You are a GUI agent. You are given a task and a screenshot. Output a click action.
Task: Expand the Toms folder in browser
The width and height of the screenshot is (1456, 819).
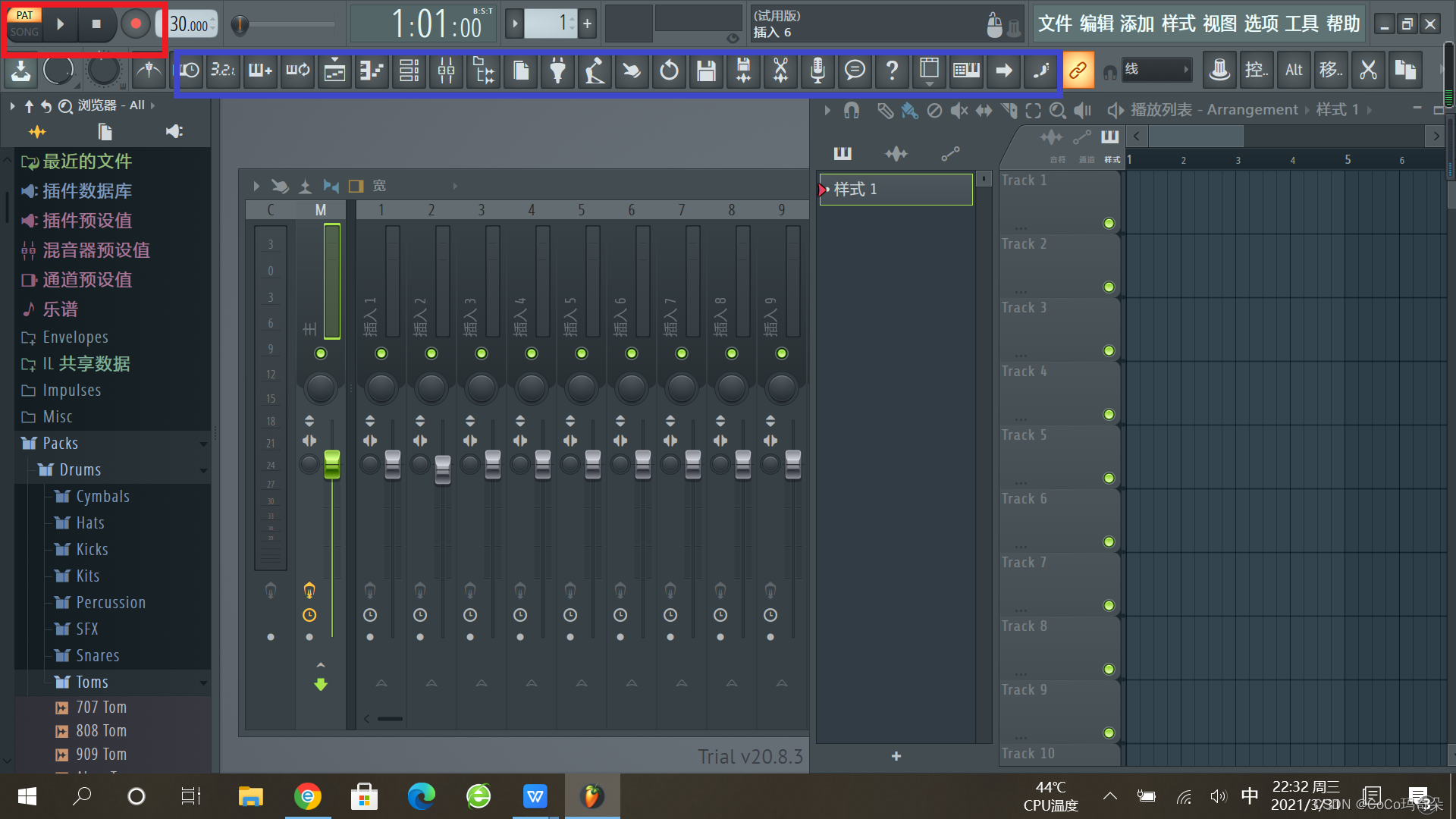[90, 682]
